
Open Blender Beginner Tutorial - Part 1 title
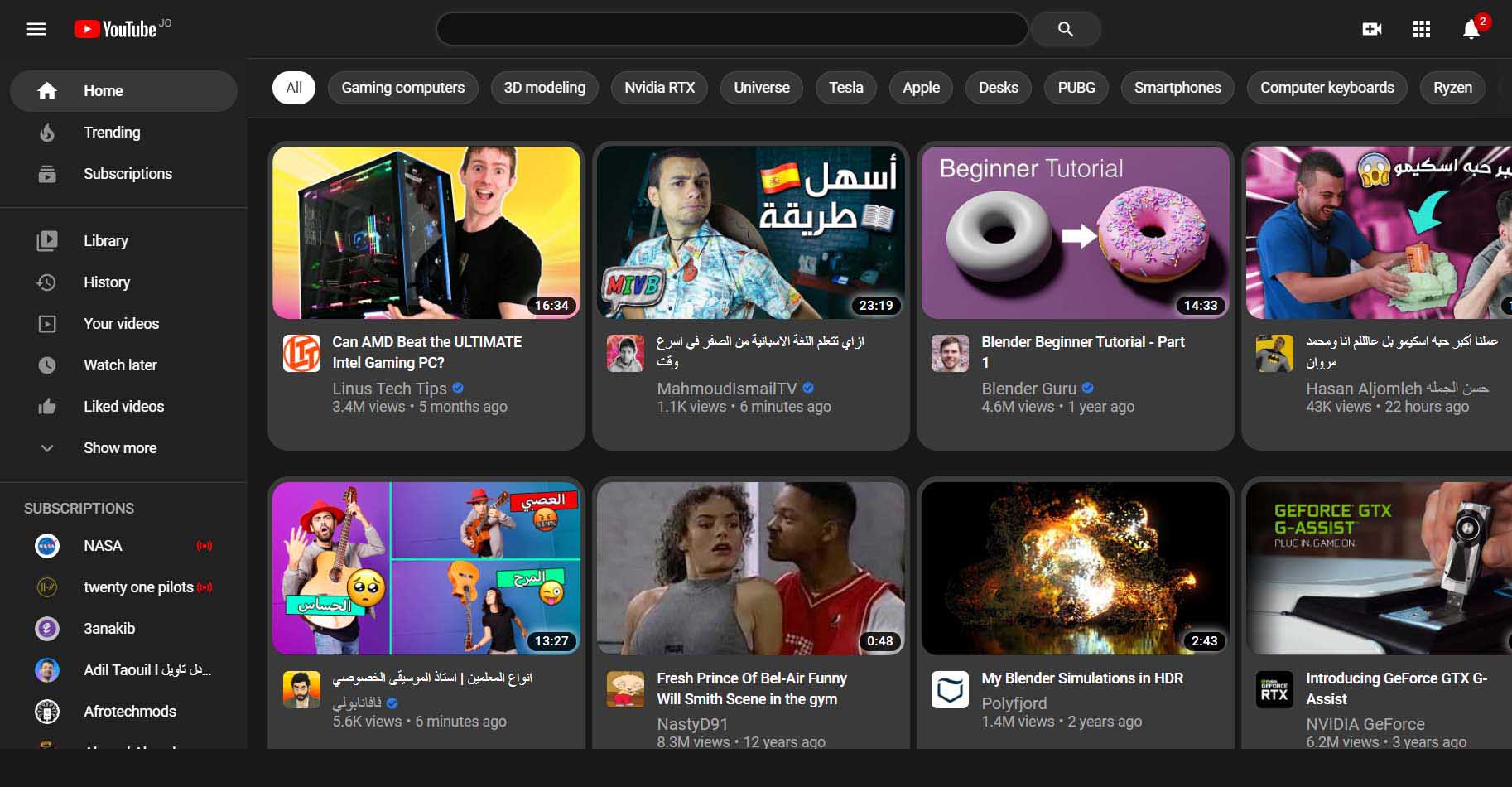pos(1083,352)
